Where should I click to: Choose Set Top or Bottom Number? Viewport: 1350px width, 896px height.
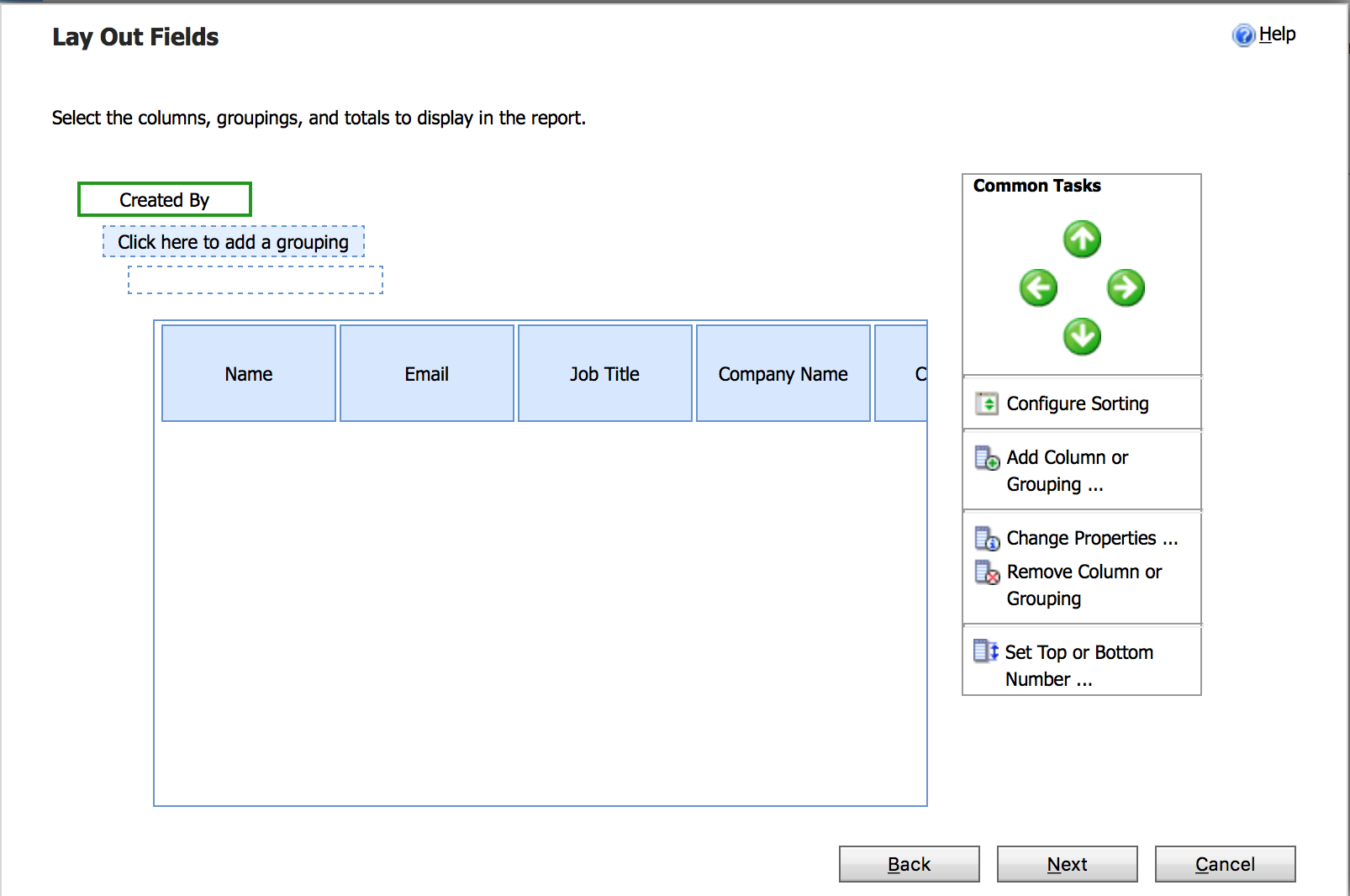click(x=1079, y=666)
